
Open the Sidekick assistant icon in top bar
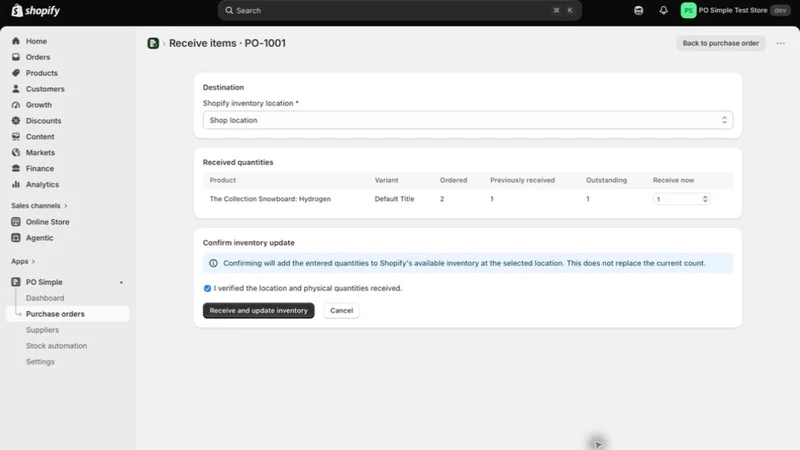[x=638, y=10]
